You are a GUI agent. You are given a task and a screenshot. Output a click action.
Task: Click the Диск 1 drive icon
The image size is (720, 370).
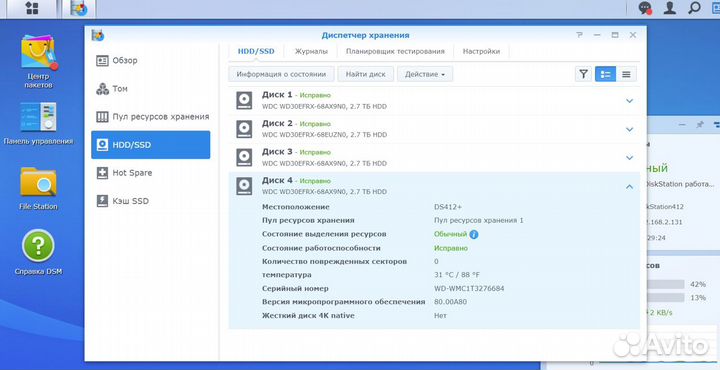click(244, 100)
